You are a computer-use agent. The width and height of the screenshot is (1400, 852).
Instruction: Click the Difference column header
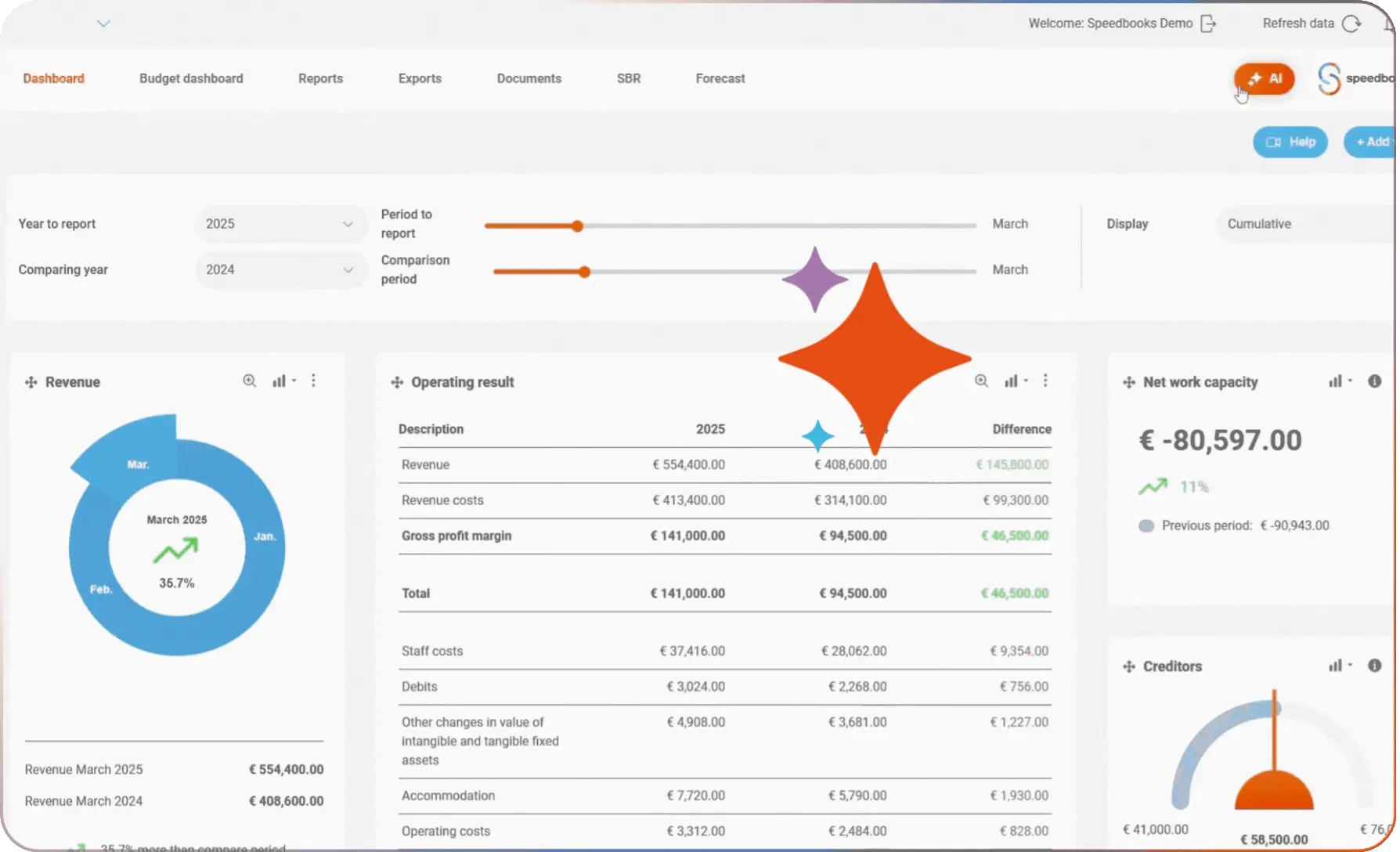[x=1022, y=429]
